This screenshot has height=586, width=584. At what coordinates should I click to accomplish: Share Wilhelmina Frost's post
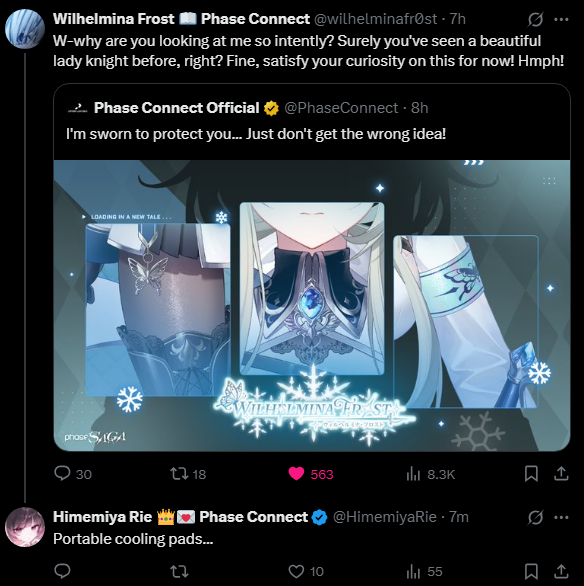561,474
